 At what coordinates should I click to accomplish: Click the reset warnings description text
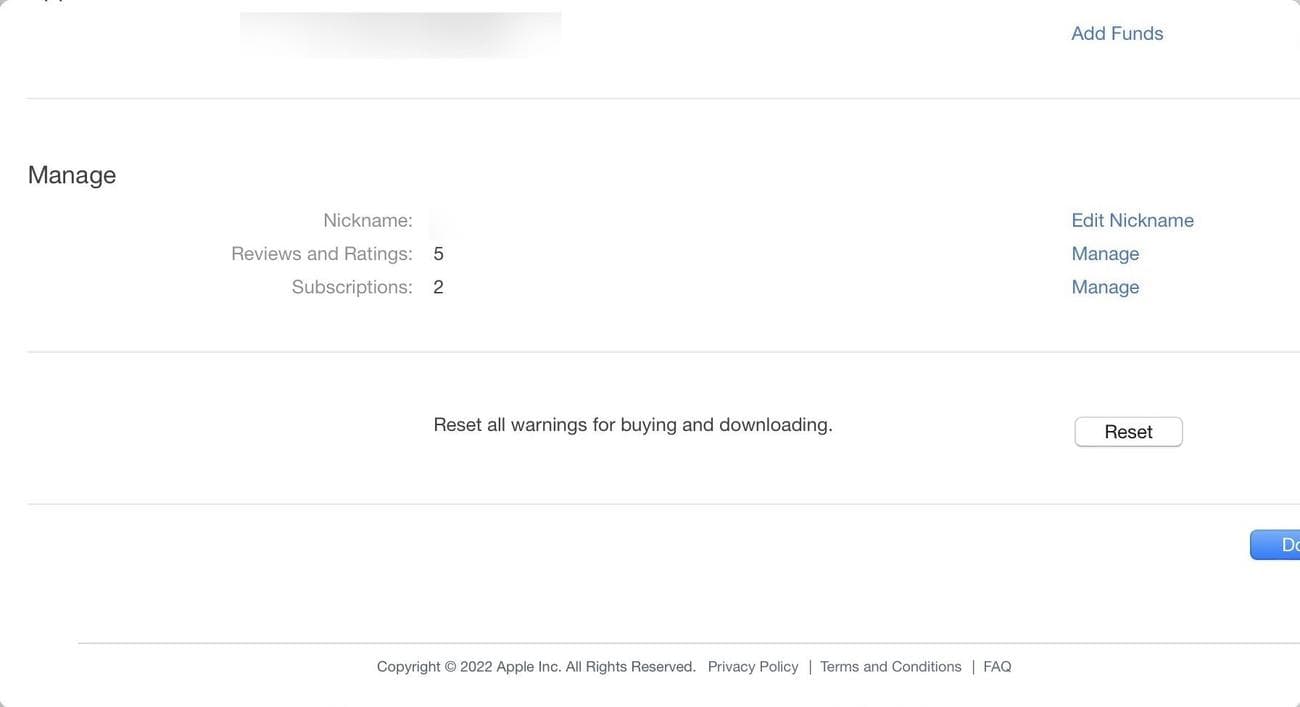point(632,425)
